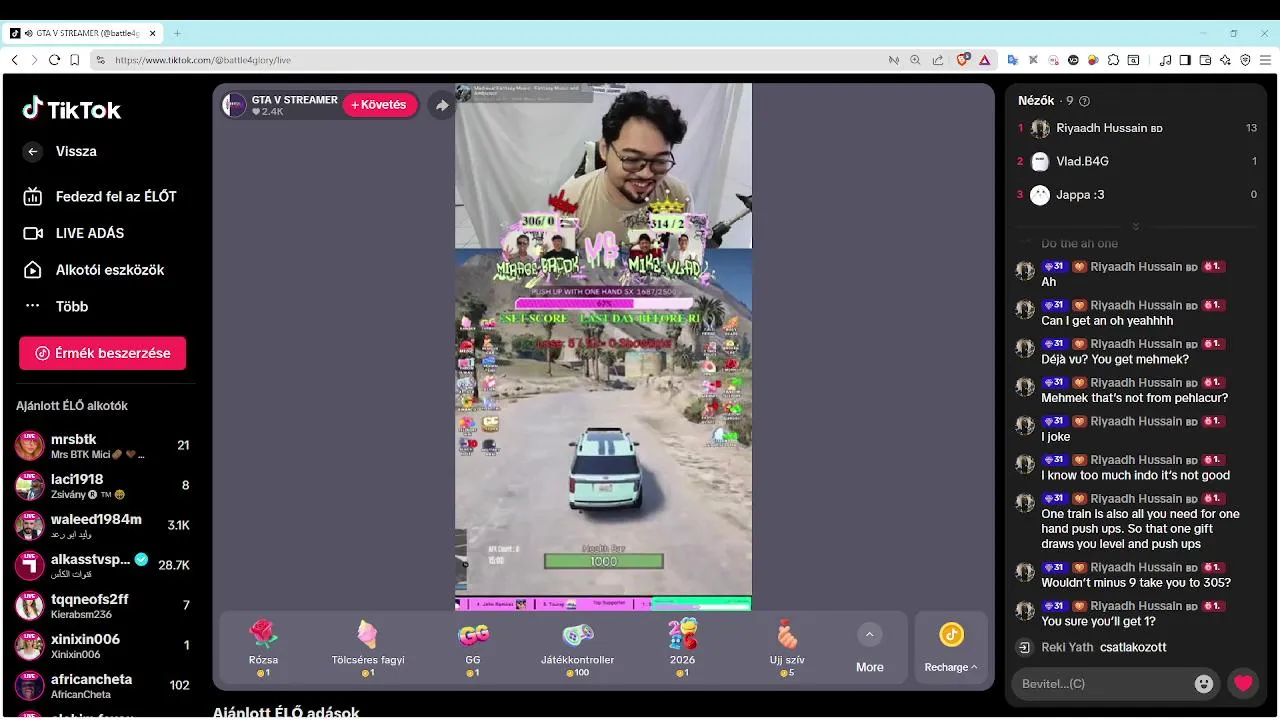
Task: Follow streamer with the Követés button
Action: (380, 105)
